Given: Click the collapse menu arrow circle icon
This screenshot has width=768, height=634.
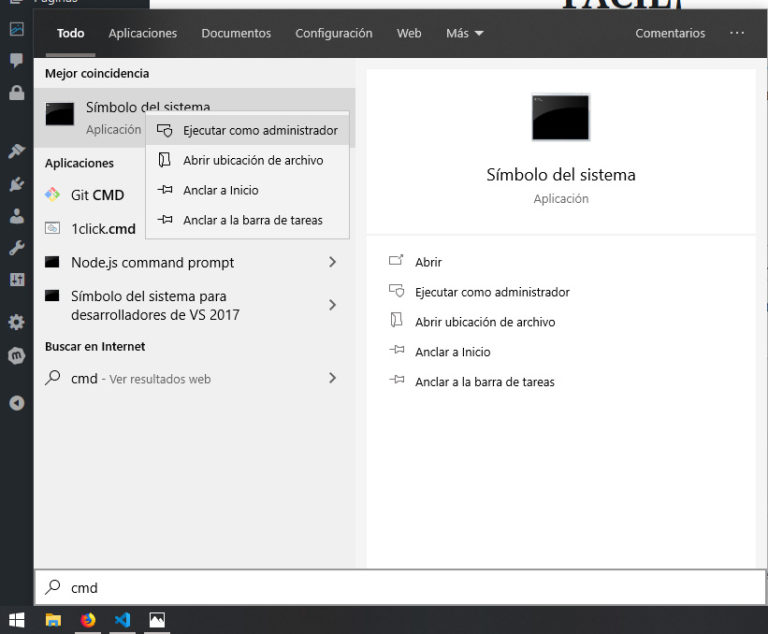Looking at the screenshot, I should click(17, 403).
